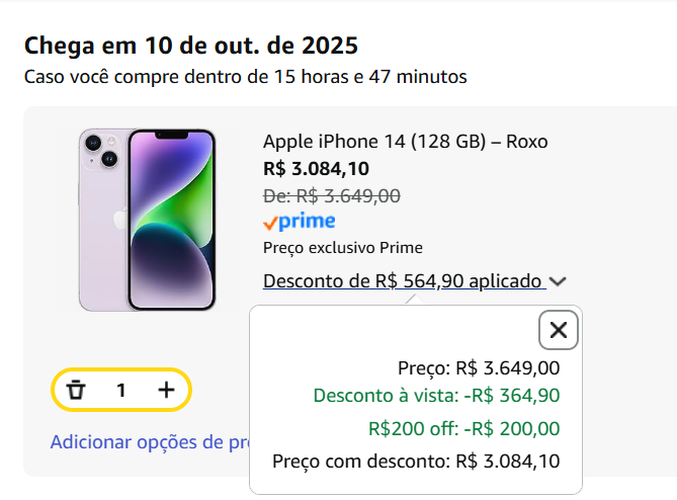Select the "Preço com desconto" total line

coord(416,461)
